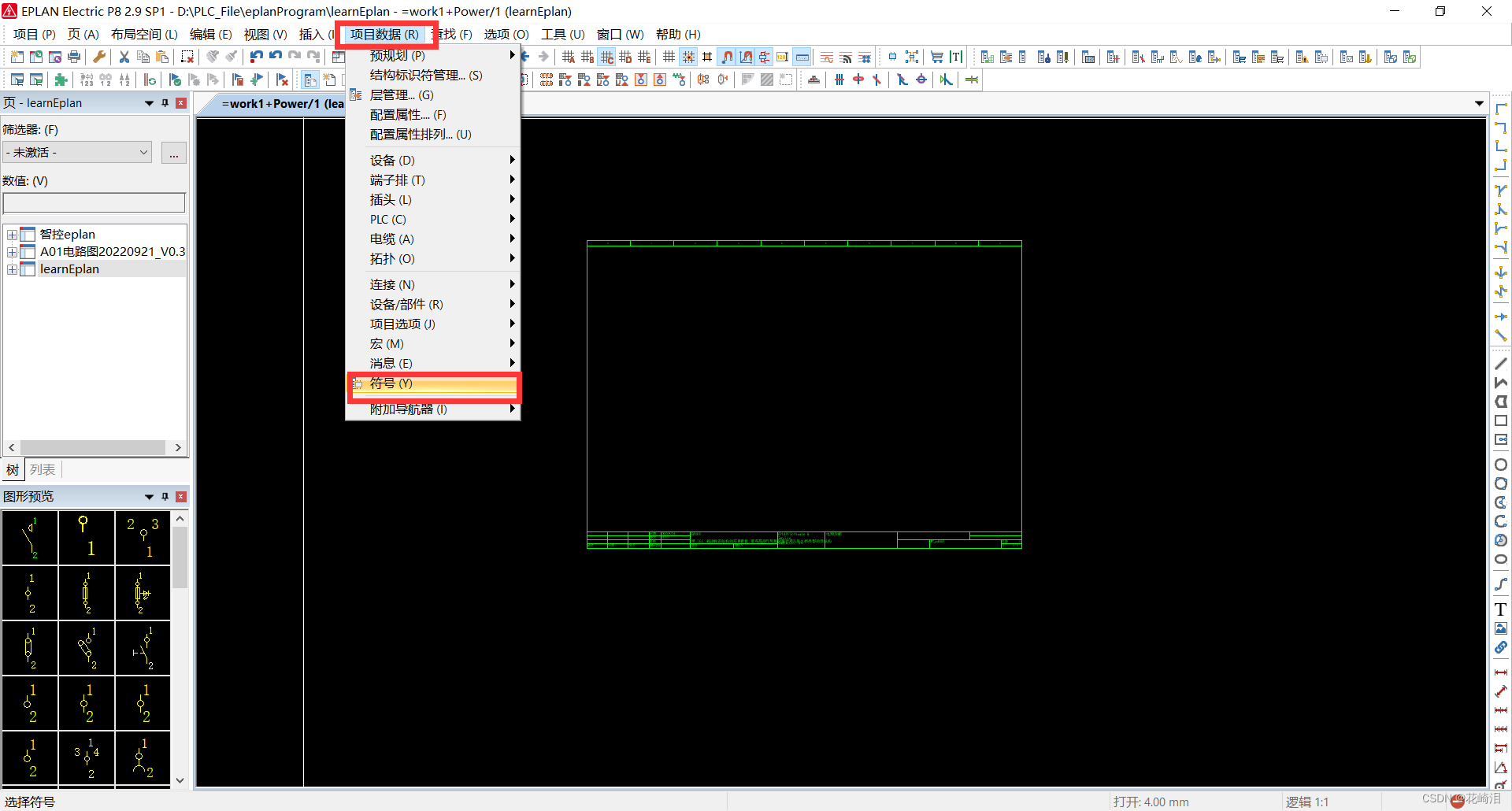Expand the learnEplan project node
The height and width of the screenshot is (811, 1512).
pyautogui.click(x=12, y=269)
